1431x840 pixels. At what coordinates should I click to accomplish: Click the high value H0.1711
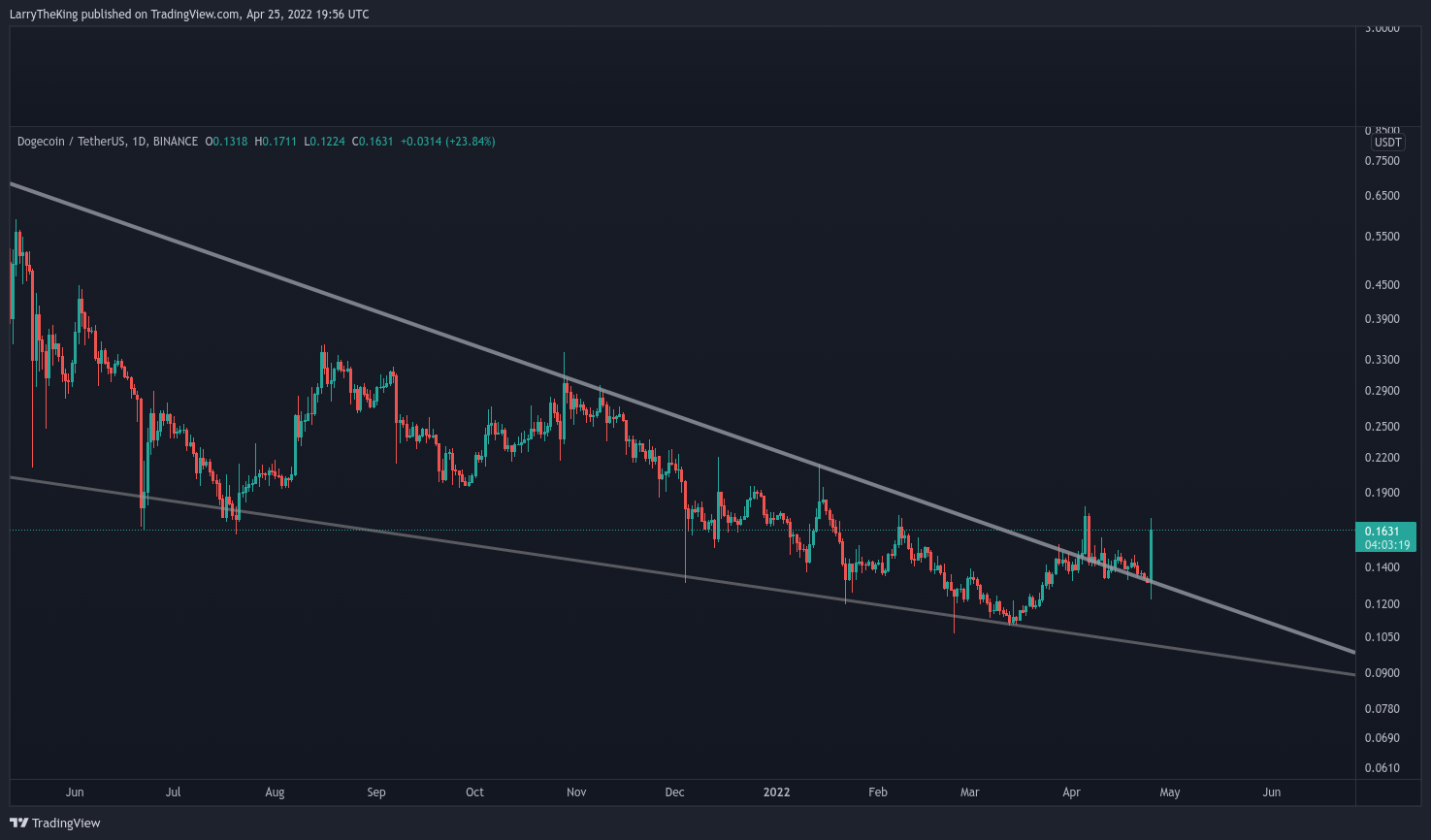[277, 142]
